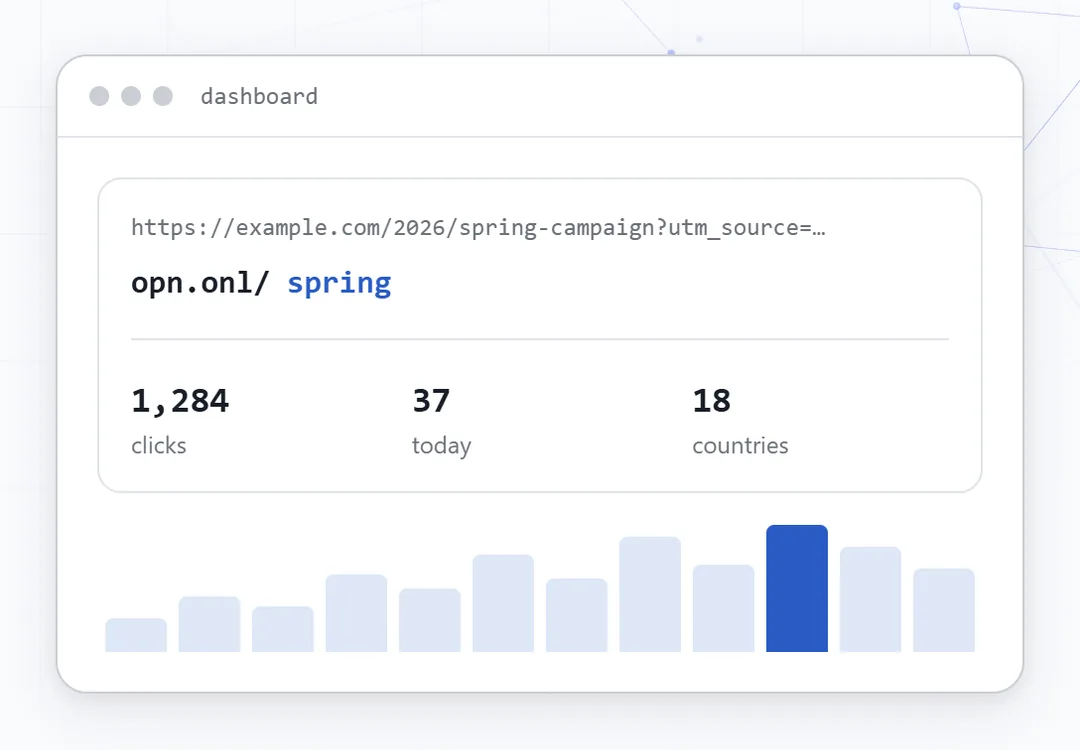Click the 37 today value
Screen dimensions: 1080x750
point(431,401)
